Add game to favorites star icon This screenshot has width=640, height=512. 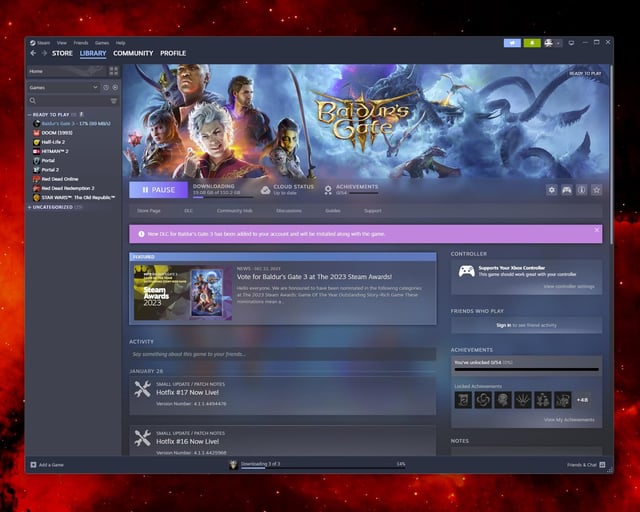[x=597, y=190]
